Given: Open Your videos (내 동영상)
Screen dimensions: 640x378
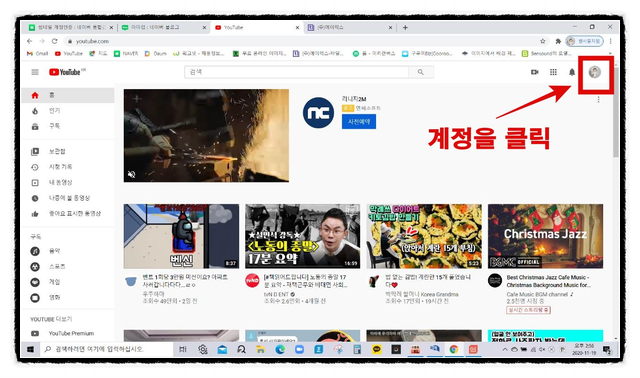Looking at the screenshot, I should pyautogui.click(x=68, y=182).
